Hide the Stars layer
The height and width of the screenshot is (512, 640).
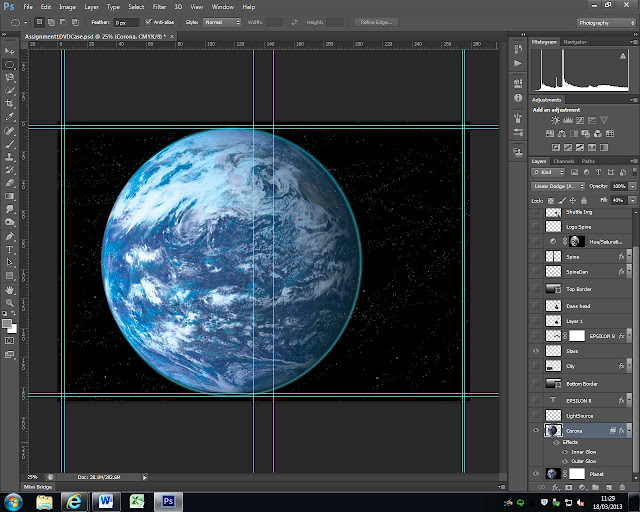click(x=537, y=351)
